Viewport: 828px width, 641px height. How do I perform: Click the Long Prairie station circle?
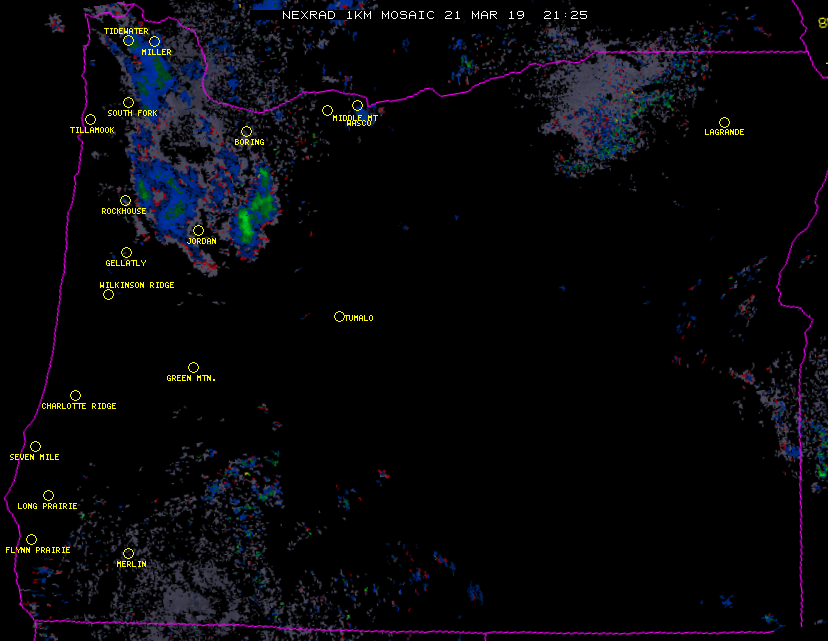pos(48,496)
